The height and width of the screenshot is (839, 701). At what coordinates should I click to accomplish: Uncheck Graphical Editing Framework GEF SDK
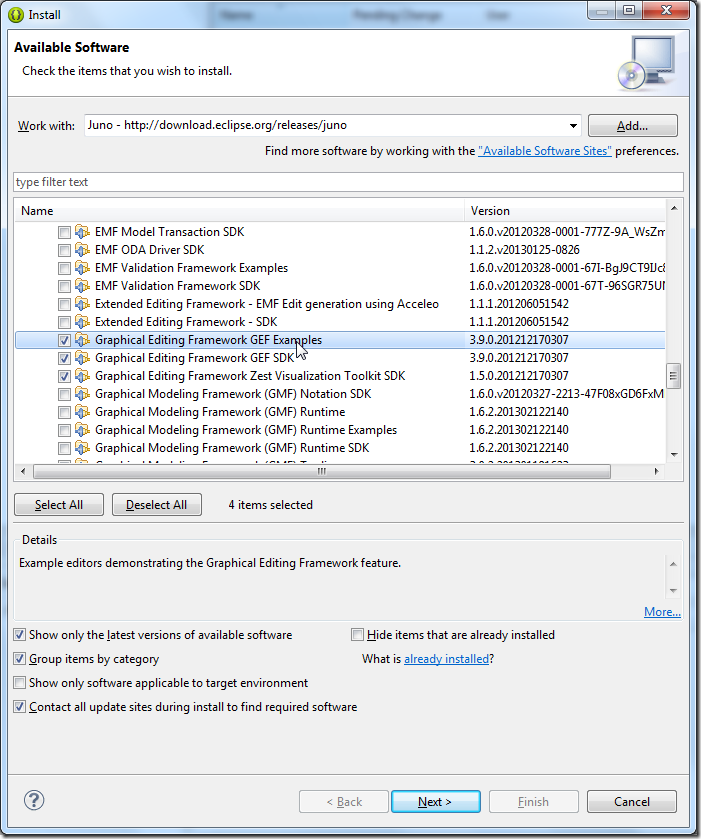[64, 359]
